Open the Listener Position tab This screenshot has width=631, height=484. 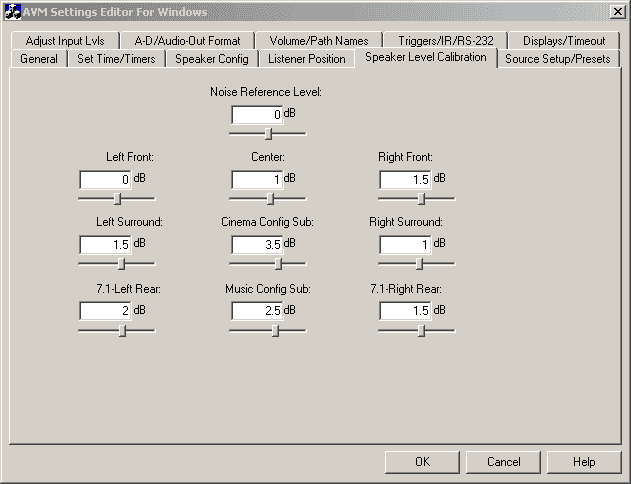click(x=307, y=59)
